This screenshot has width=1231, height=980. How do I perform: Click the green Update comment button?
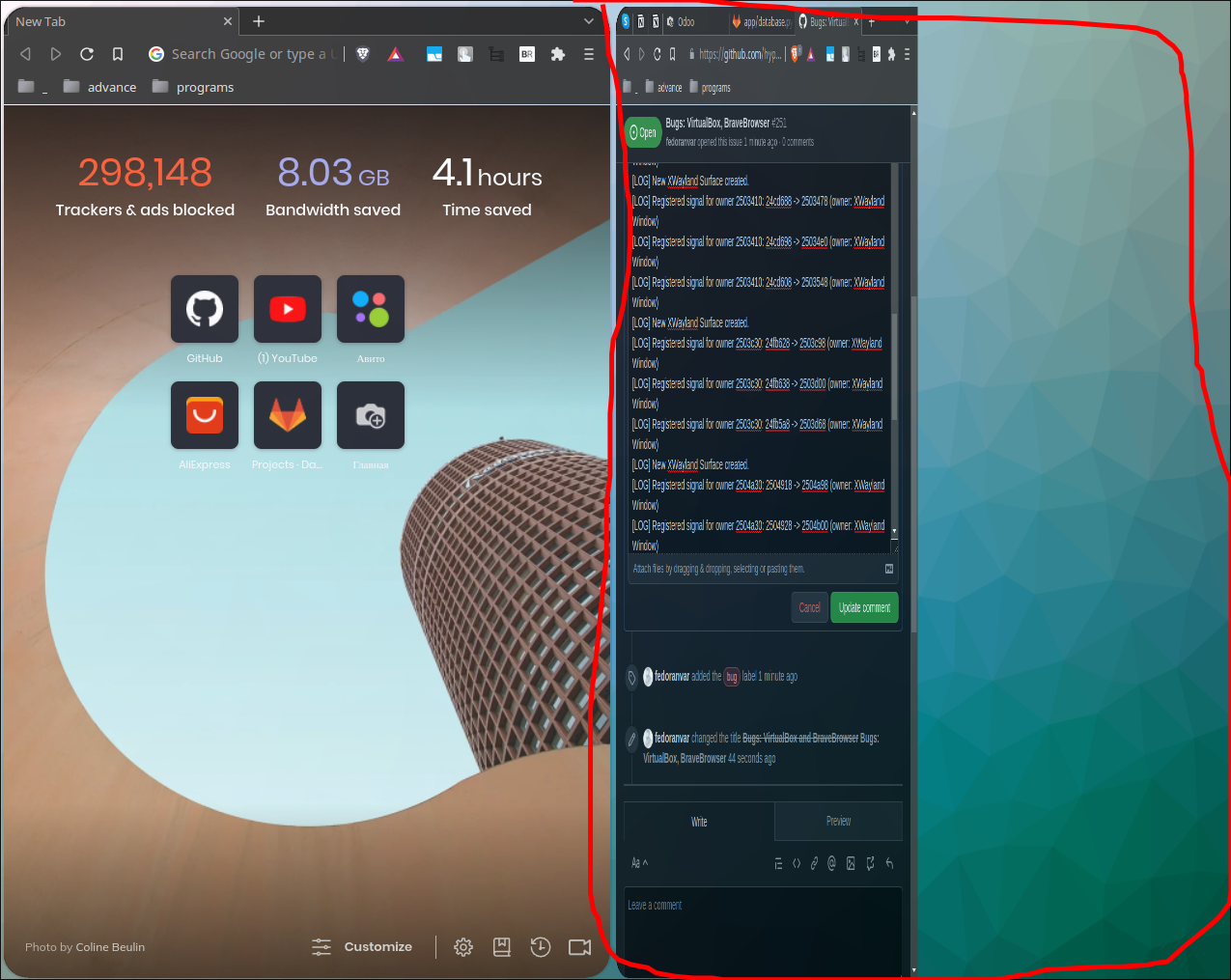[x=864, y=607]
